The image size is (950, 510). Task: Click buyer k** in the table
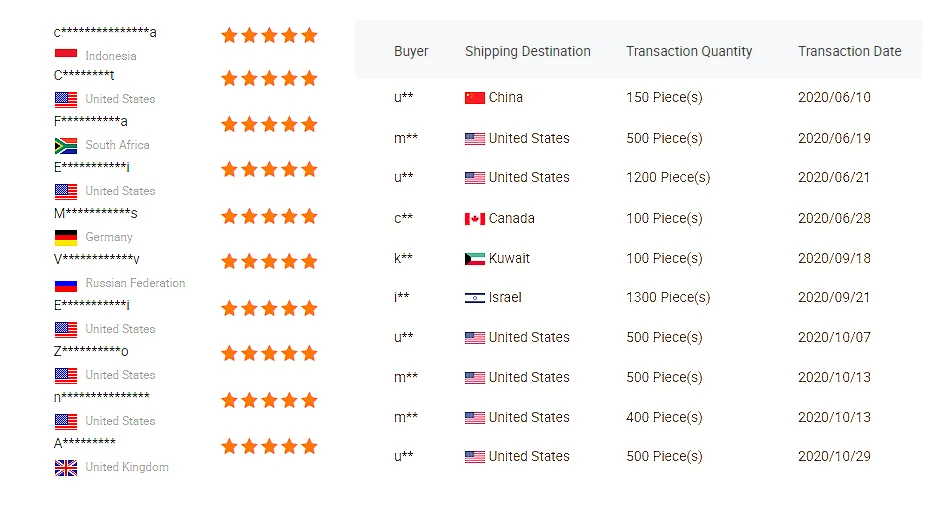[x=403, y=258]
